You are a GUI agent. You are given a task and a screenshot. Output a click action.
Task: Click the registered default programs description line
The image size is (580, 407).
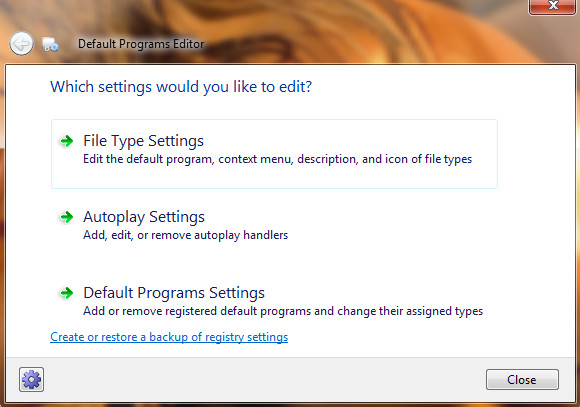tap(283, 311)
